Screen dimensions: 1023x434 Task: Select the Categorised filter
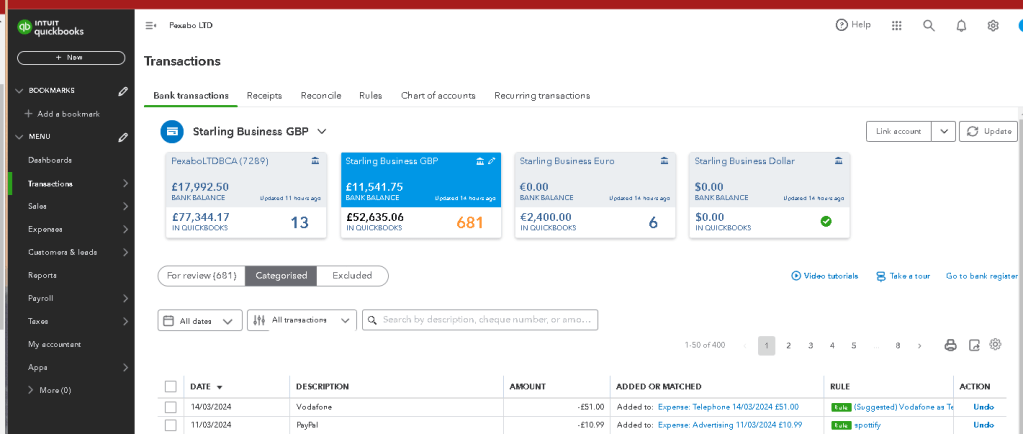(281, 276)
